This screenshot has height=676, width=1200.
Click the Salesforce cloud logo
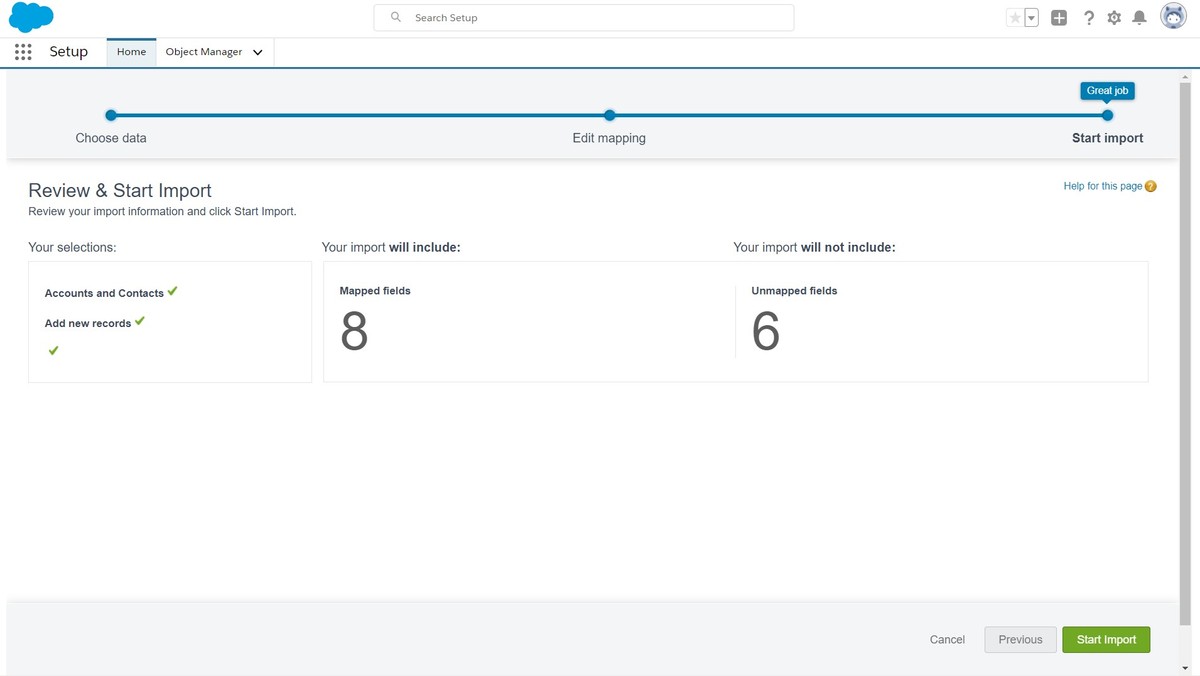tap(28, 16)
